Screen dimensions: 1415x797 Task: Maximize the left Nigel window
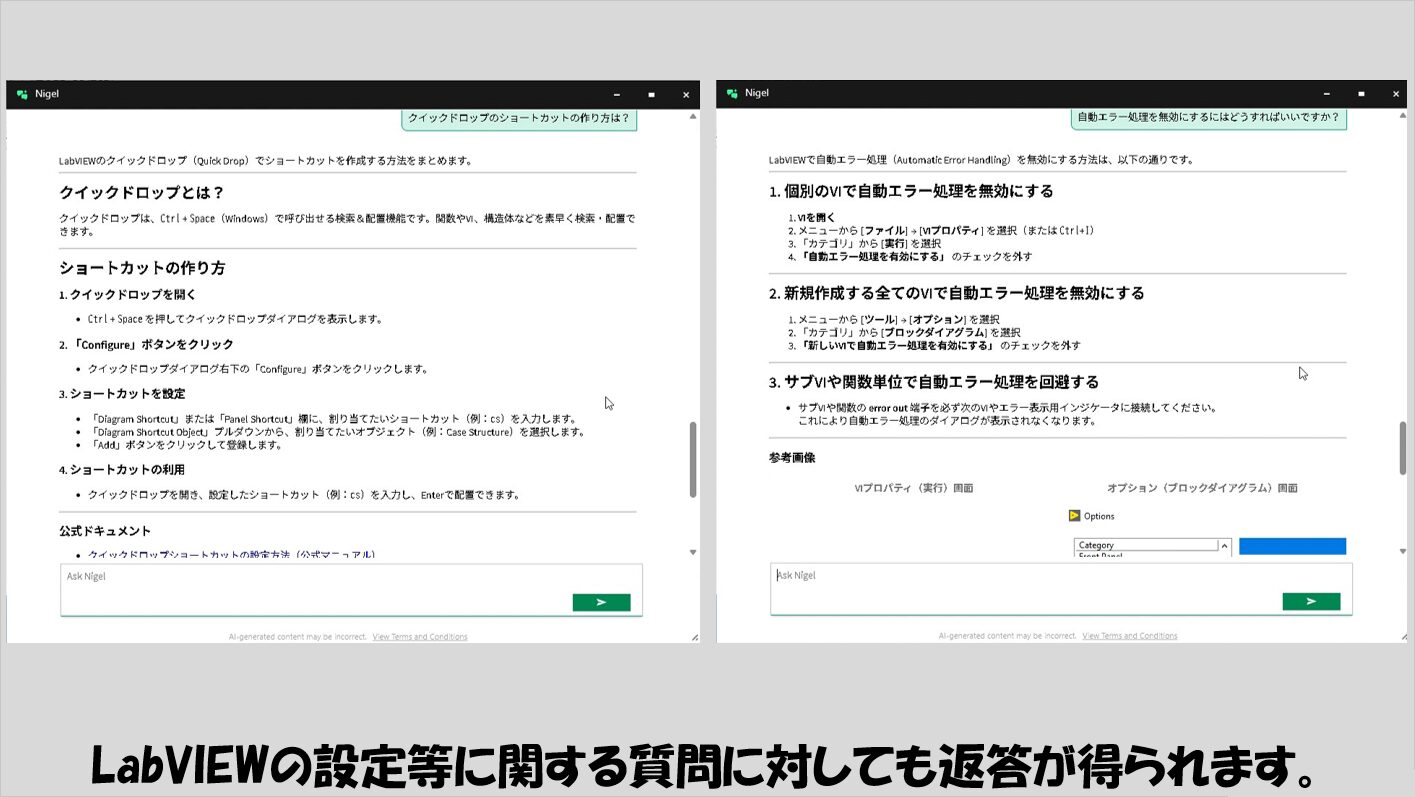coord(651,94)
